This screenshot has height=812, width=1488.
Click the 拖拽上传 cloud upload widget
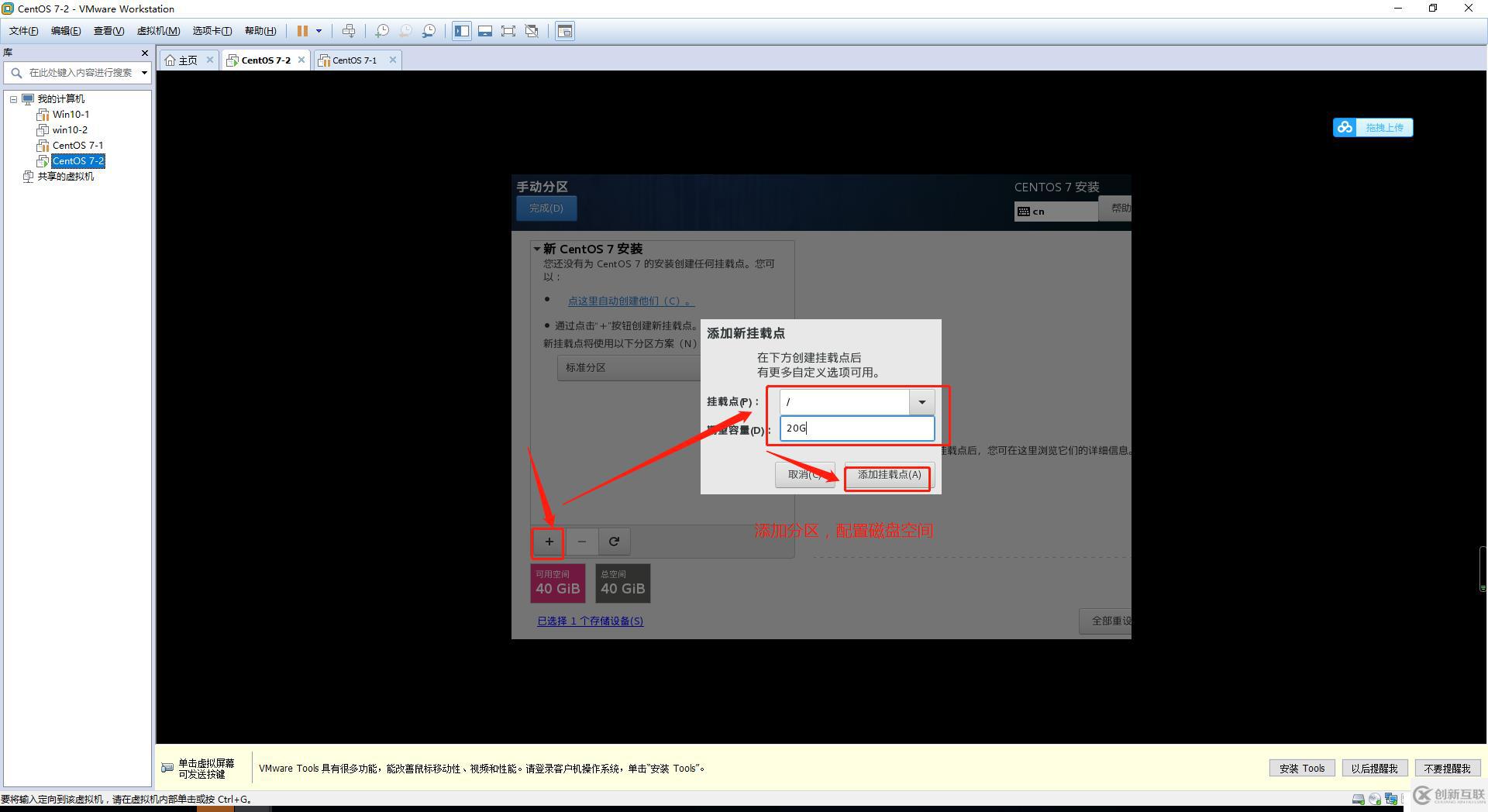pos(1373,128)
